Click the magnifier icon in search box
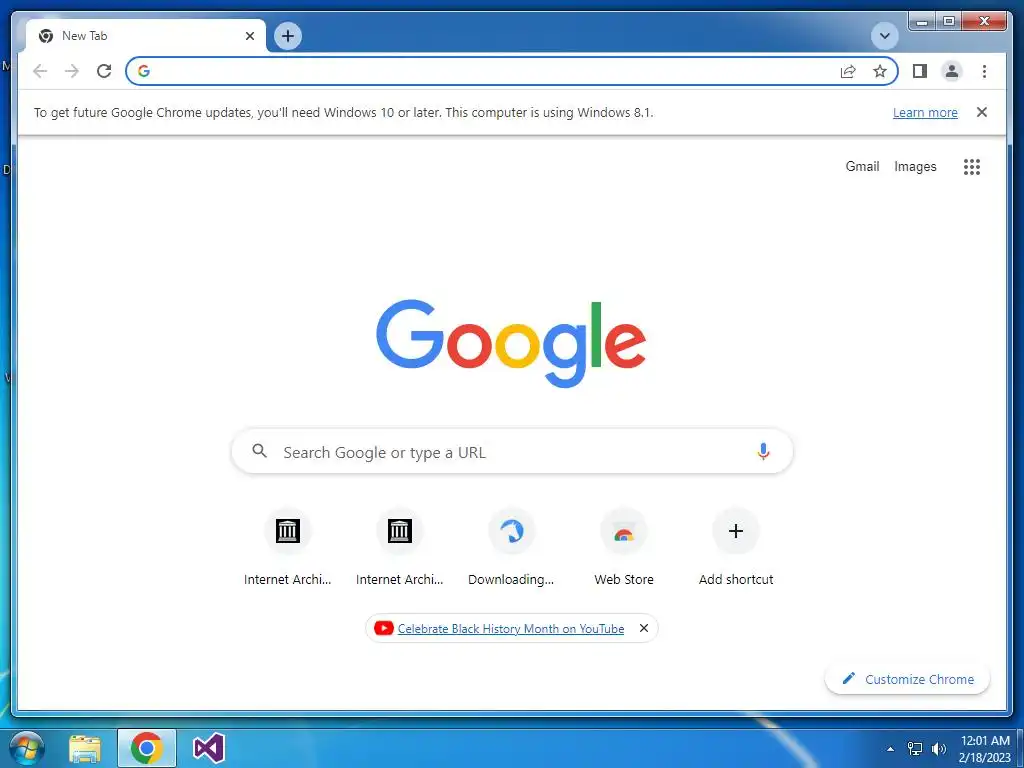The width and height of the screenshot is (1024, 768). (259, 451)
